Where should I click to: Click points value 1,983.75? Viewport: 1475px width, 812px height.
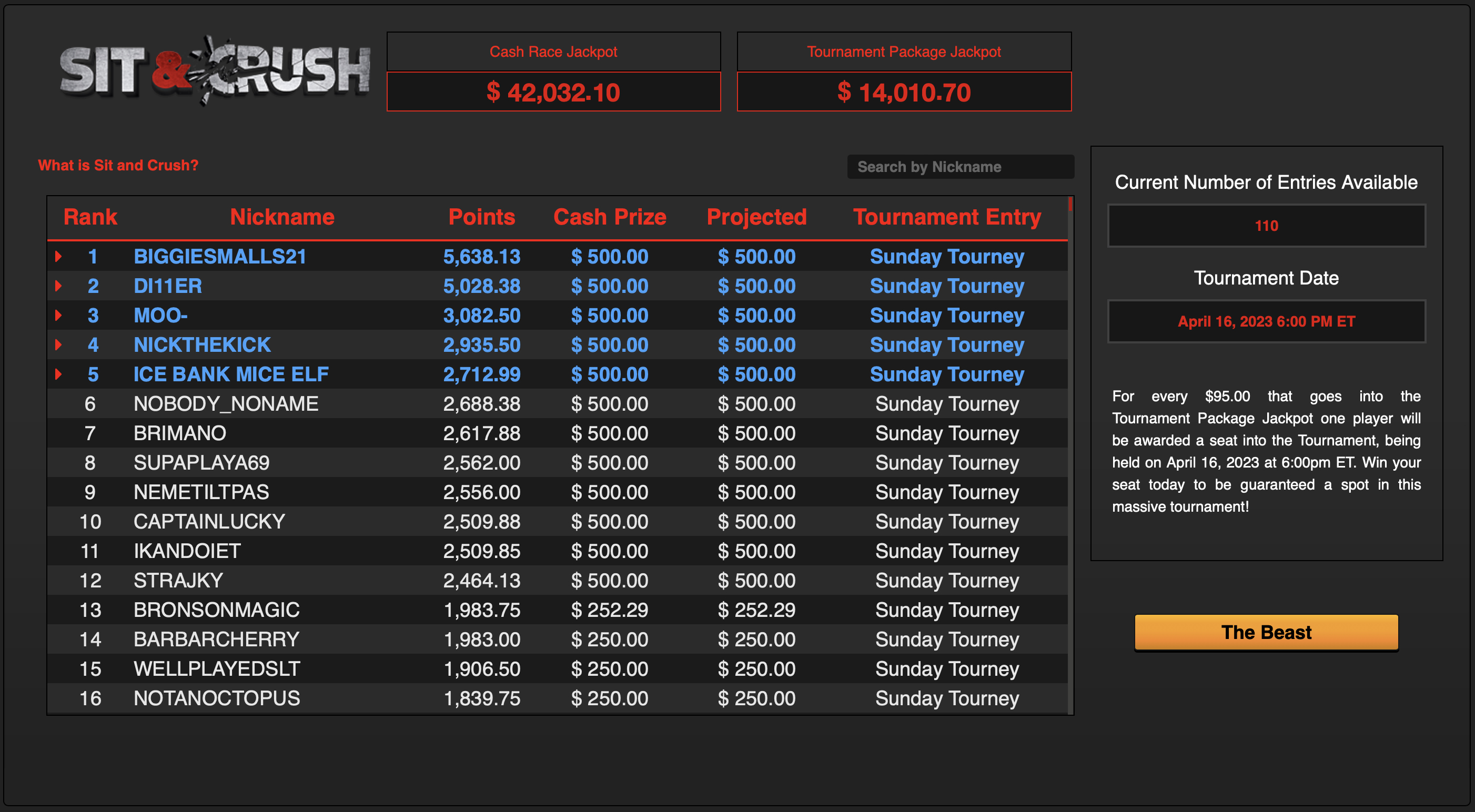[481, 610]
